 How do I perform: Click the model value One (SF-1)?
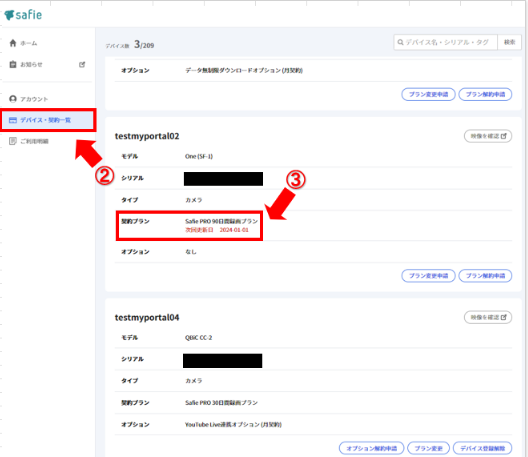pyautogui.click(x=199, y=156)
